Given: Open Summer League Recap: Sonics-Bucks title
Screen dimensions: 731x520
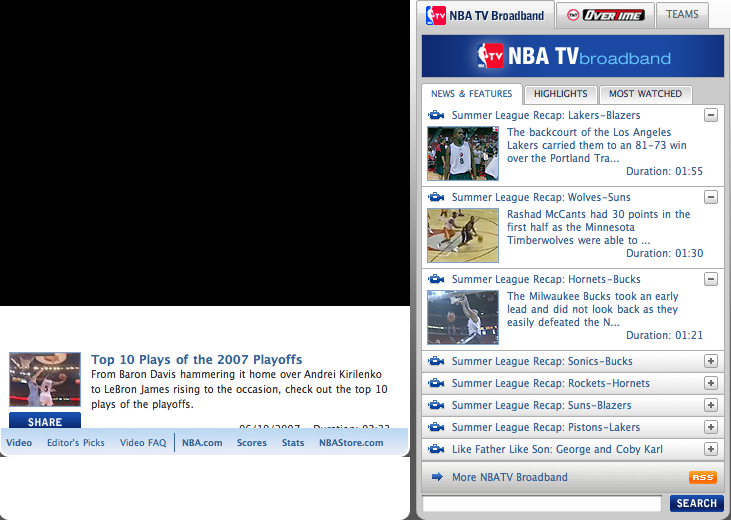Looking at the screenshot, I should (542, 361).
